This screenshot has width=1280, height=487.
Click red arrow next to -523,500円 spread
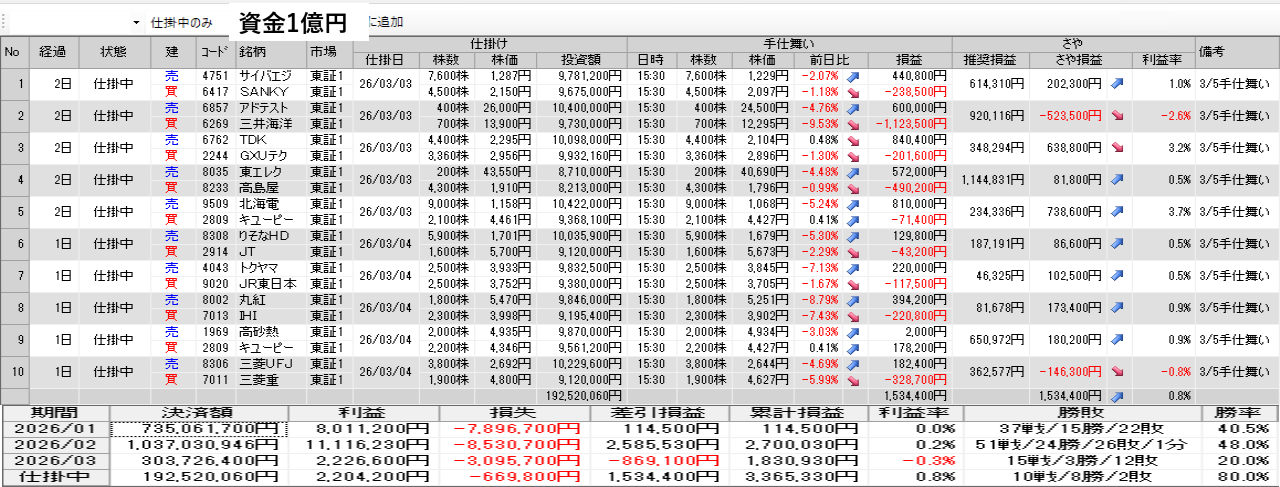click(x=1117, y=115)
